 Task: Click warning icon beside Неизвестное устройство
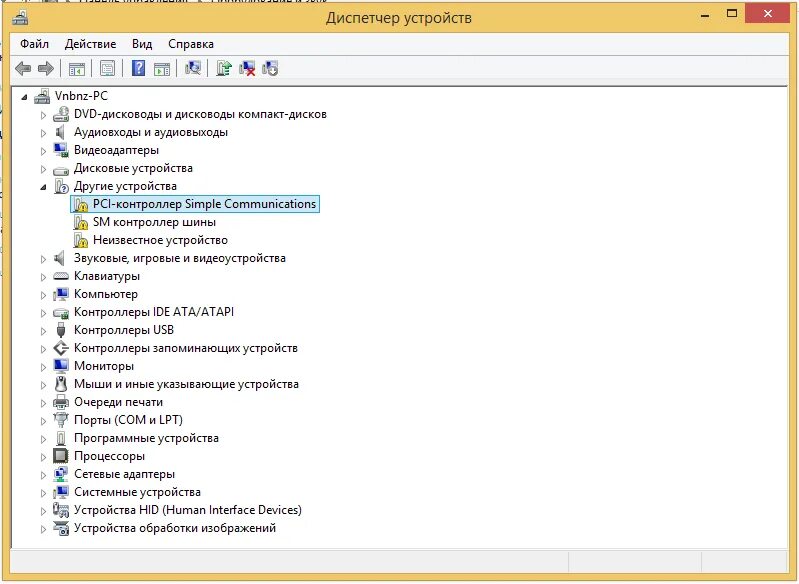(81, 240)
